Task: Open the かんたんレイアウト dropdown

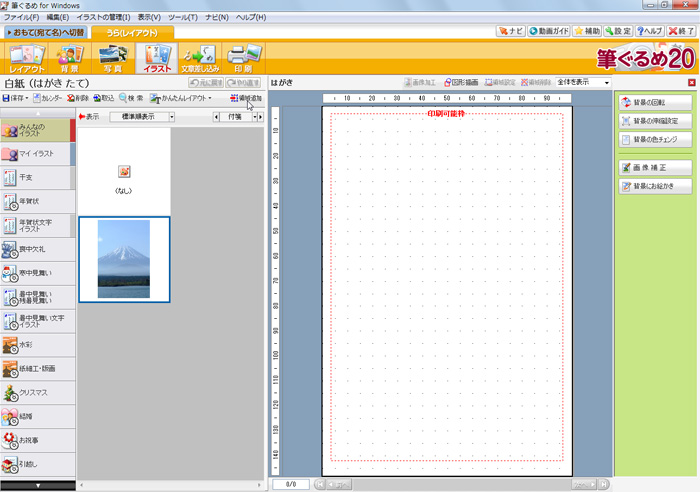Action: point(184,99)
